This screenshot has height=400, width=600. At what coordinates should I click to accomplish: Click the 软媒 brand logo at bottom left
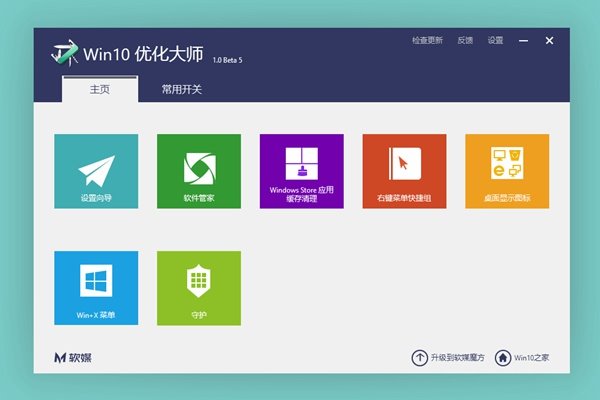click(76, 357)
